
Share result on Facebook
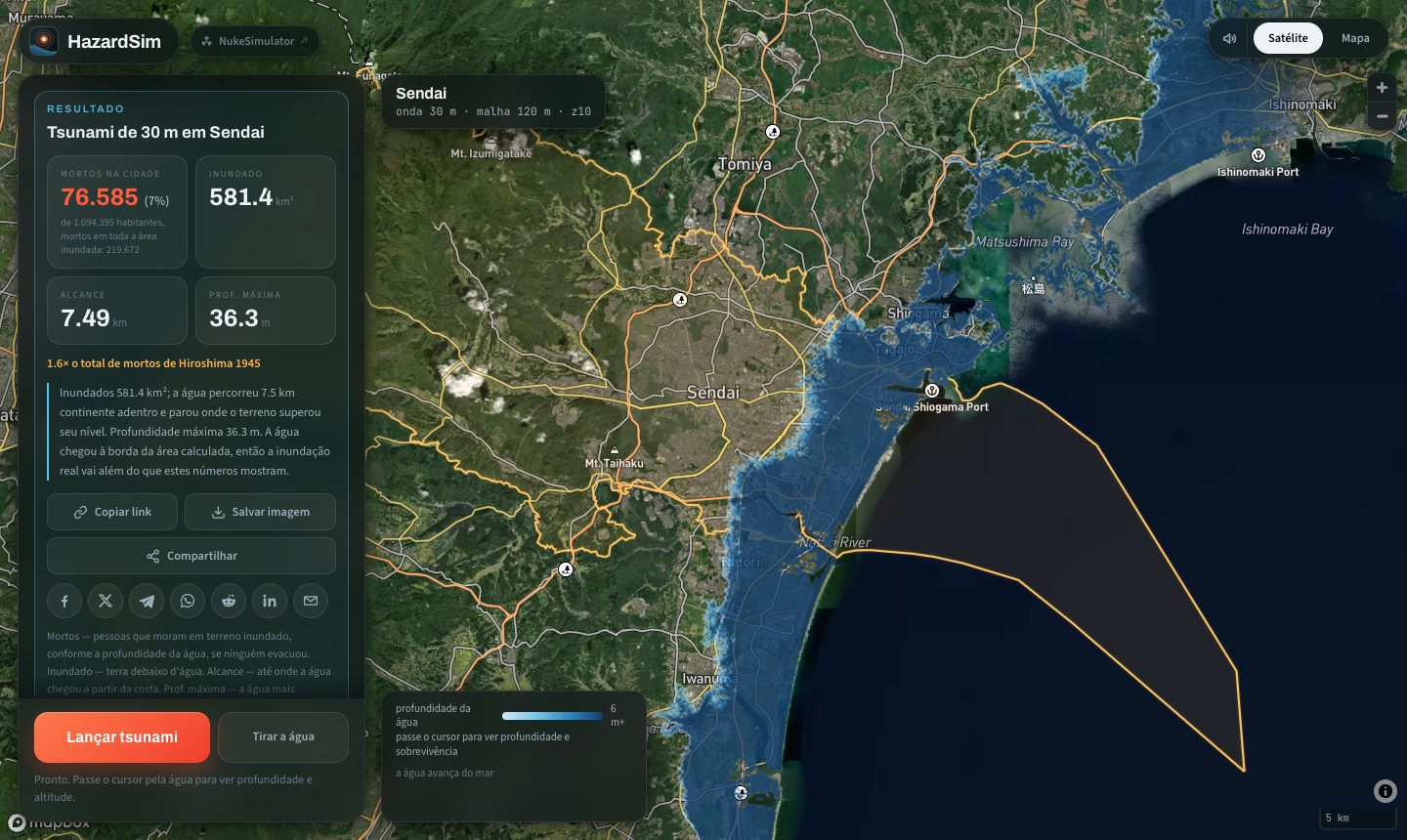click(64, 601)
